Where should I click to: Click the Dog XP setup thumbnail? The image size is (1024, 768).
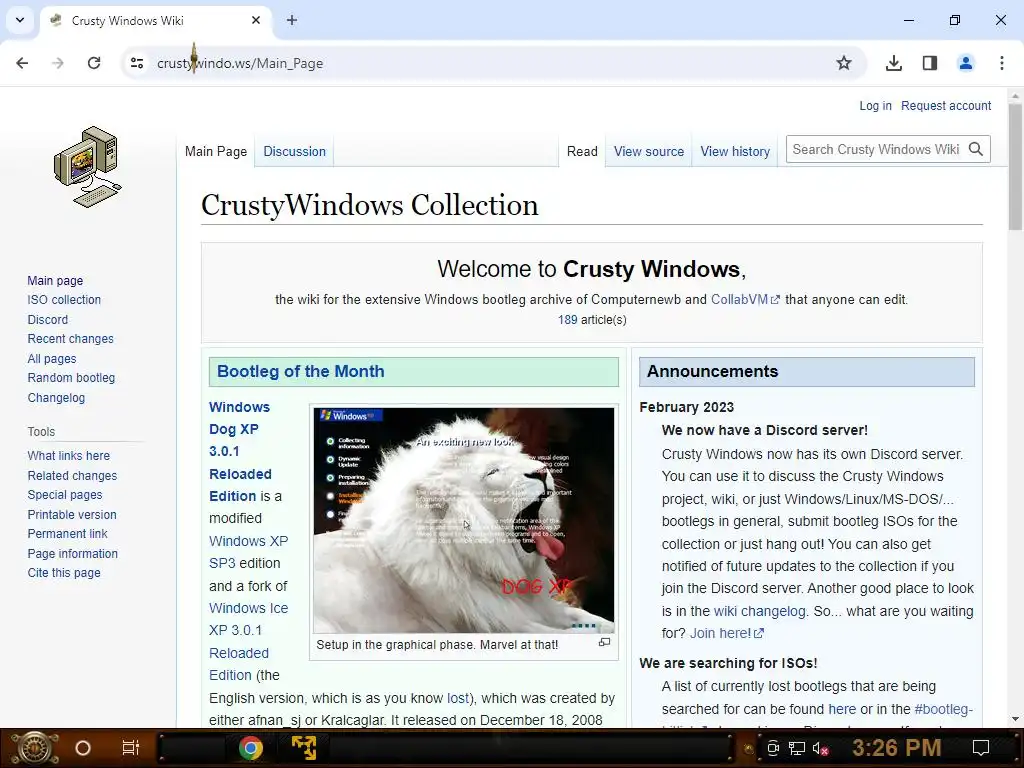[x=464, y=520]
